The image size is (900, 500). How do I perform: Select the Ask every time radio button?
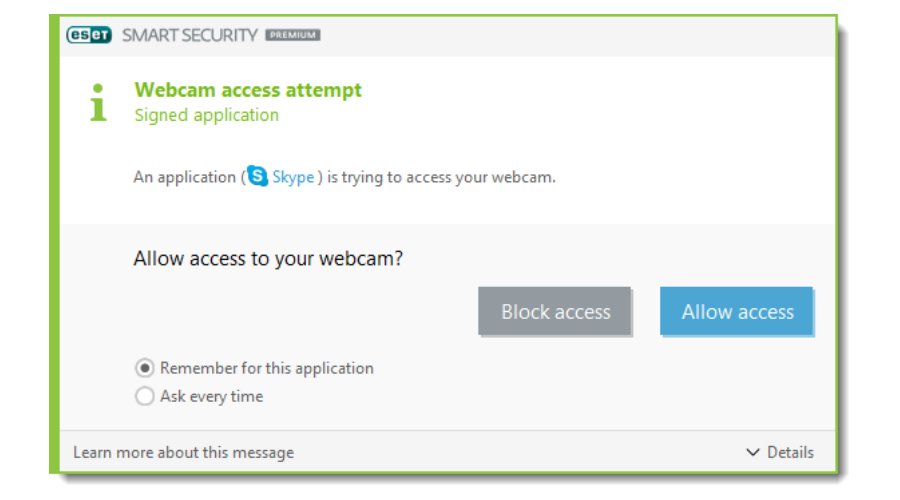click(x=145, y=397)
